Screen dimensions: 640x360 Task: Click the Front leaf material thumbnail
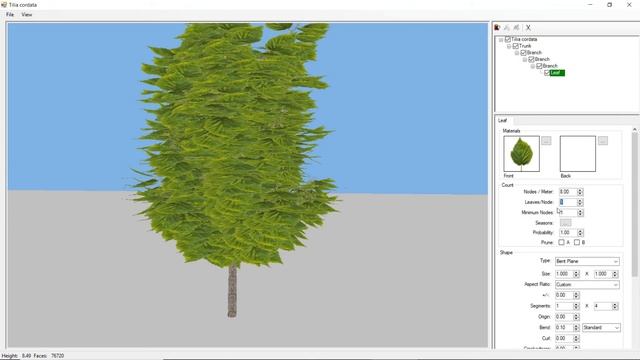(x=522, y=154)
